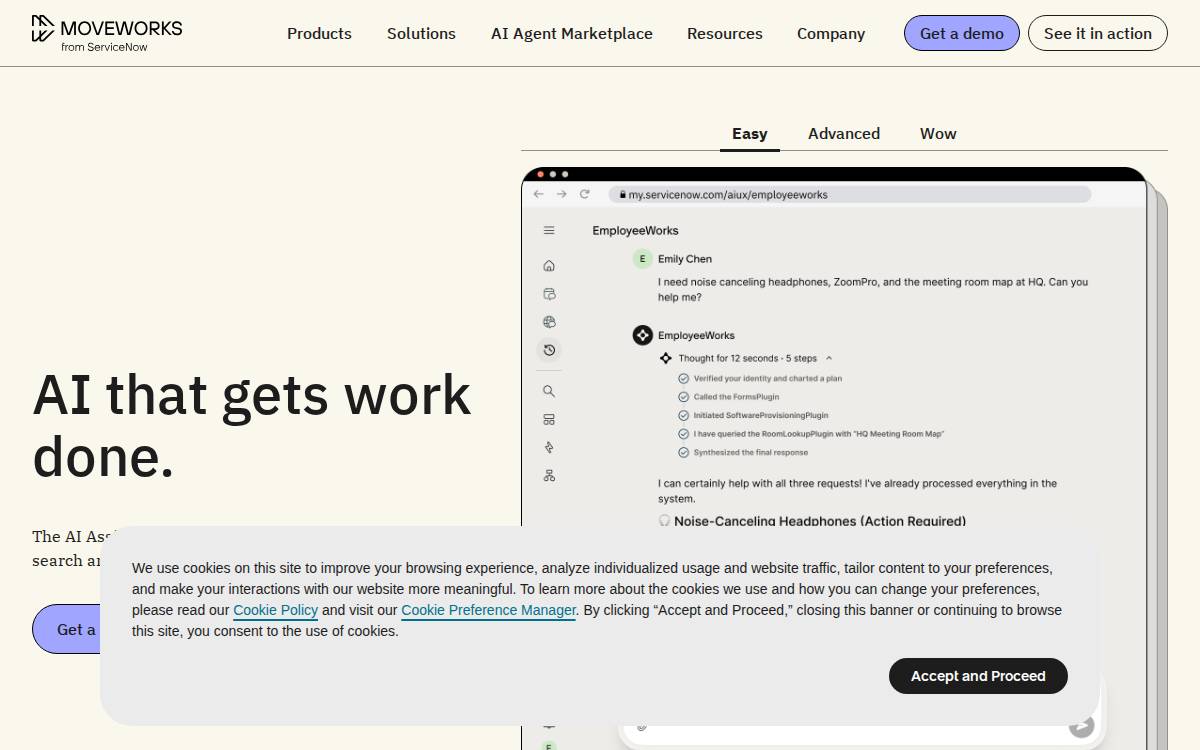Click check icon for Called the FormsPlugin

pos(684,397)
